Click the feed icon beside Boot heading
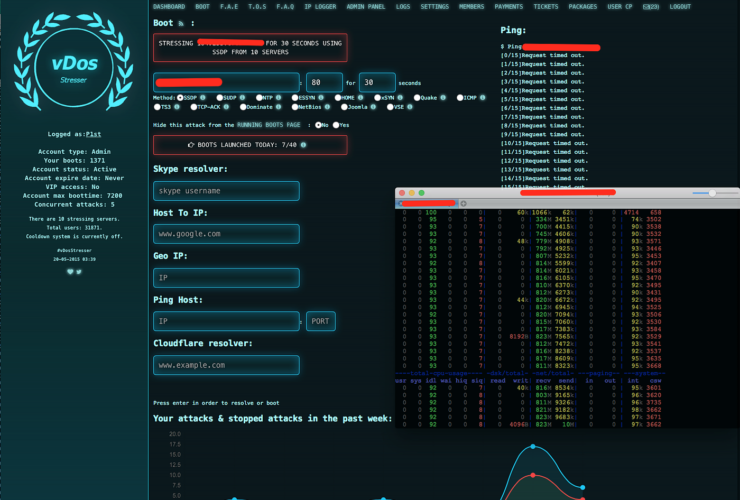Screen dimensions: 740x500 pos(182,21)
